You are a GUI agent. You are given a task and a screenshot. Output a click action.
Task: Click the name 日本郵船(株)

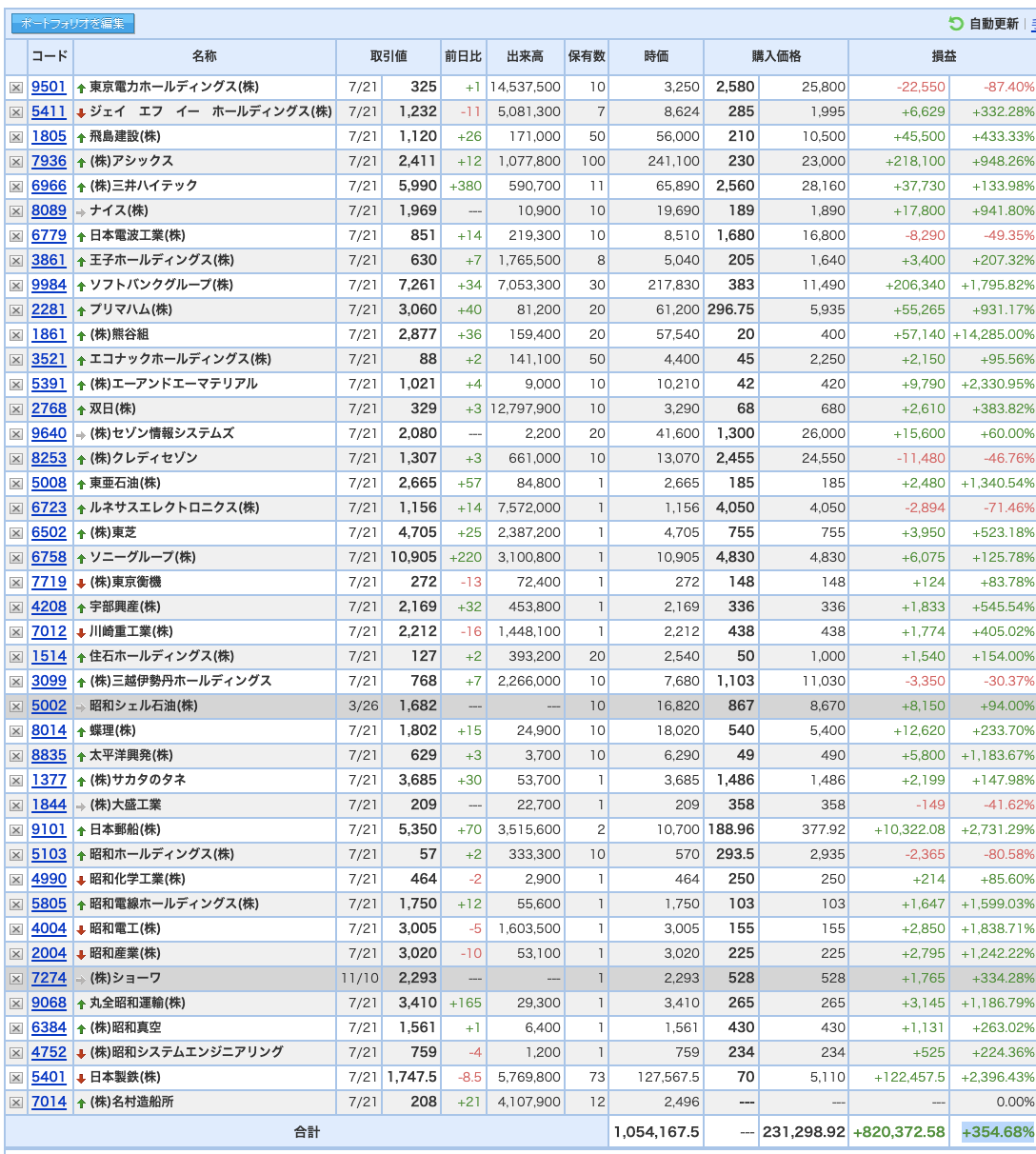click(125, 829)
